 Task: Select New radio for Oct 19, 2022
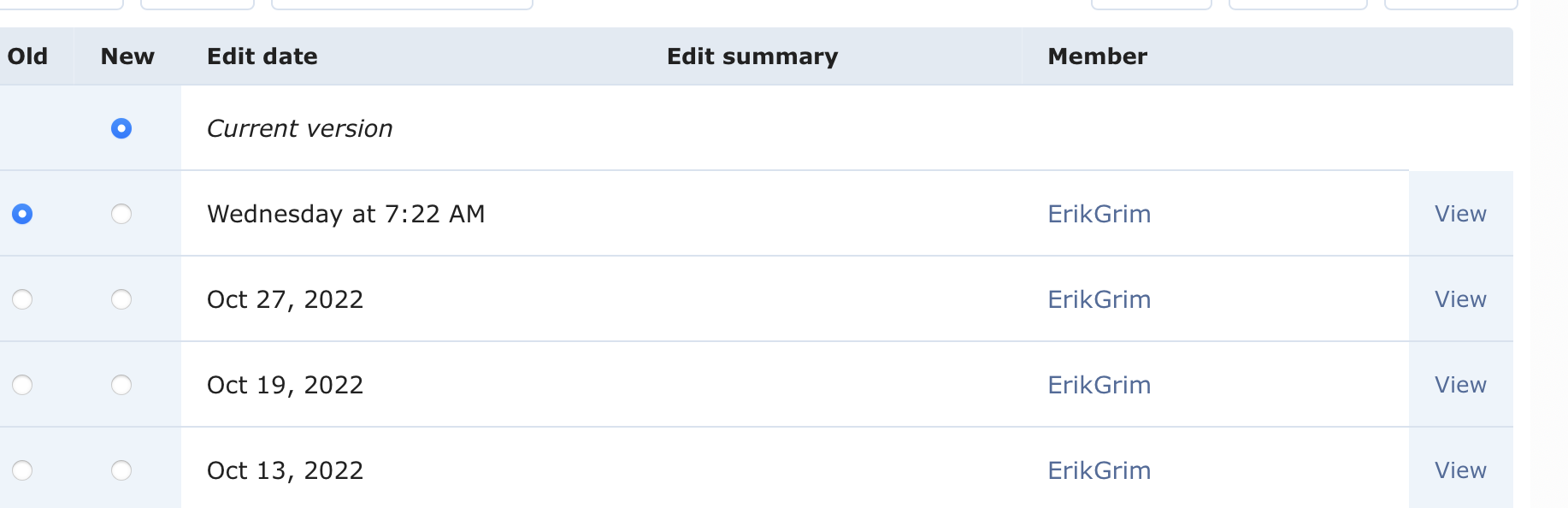point(121,385)
